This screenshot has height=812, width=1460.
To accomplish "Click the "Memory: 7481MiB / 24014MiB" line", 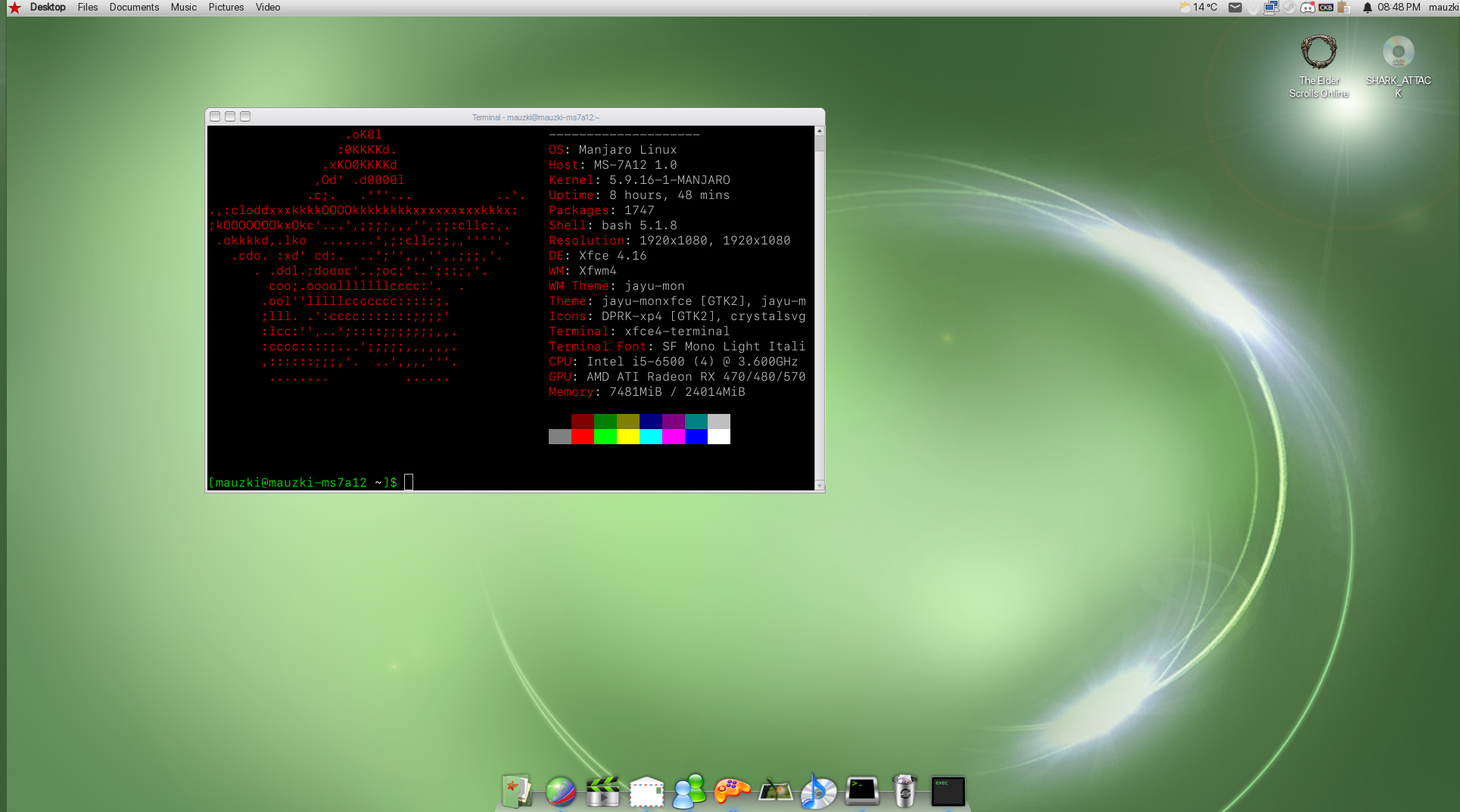I will tap(647, 392).
